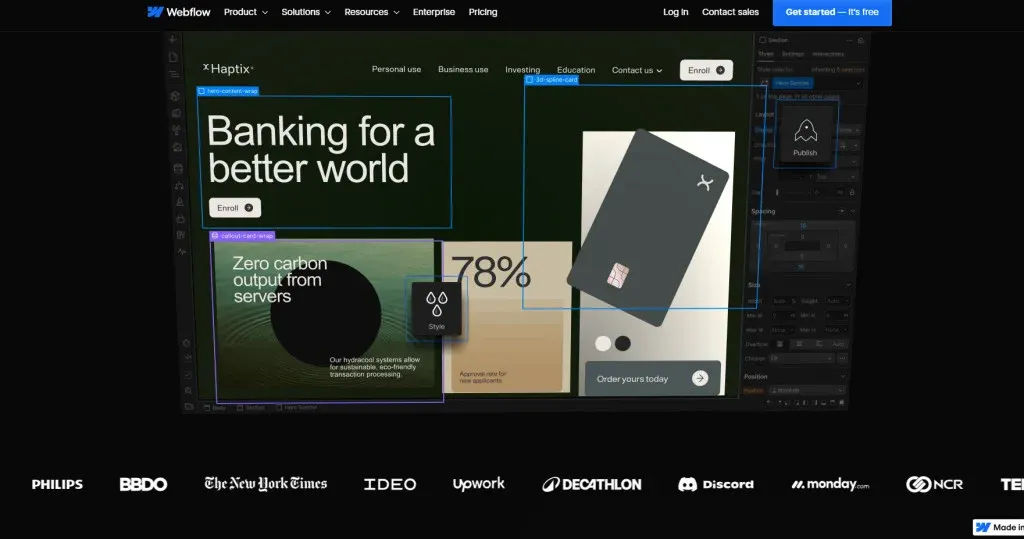Select the white card color swatch
Screen dimensions: 1024x539
coord(603,343)
